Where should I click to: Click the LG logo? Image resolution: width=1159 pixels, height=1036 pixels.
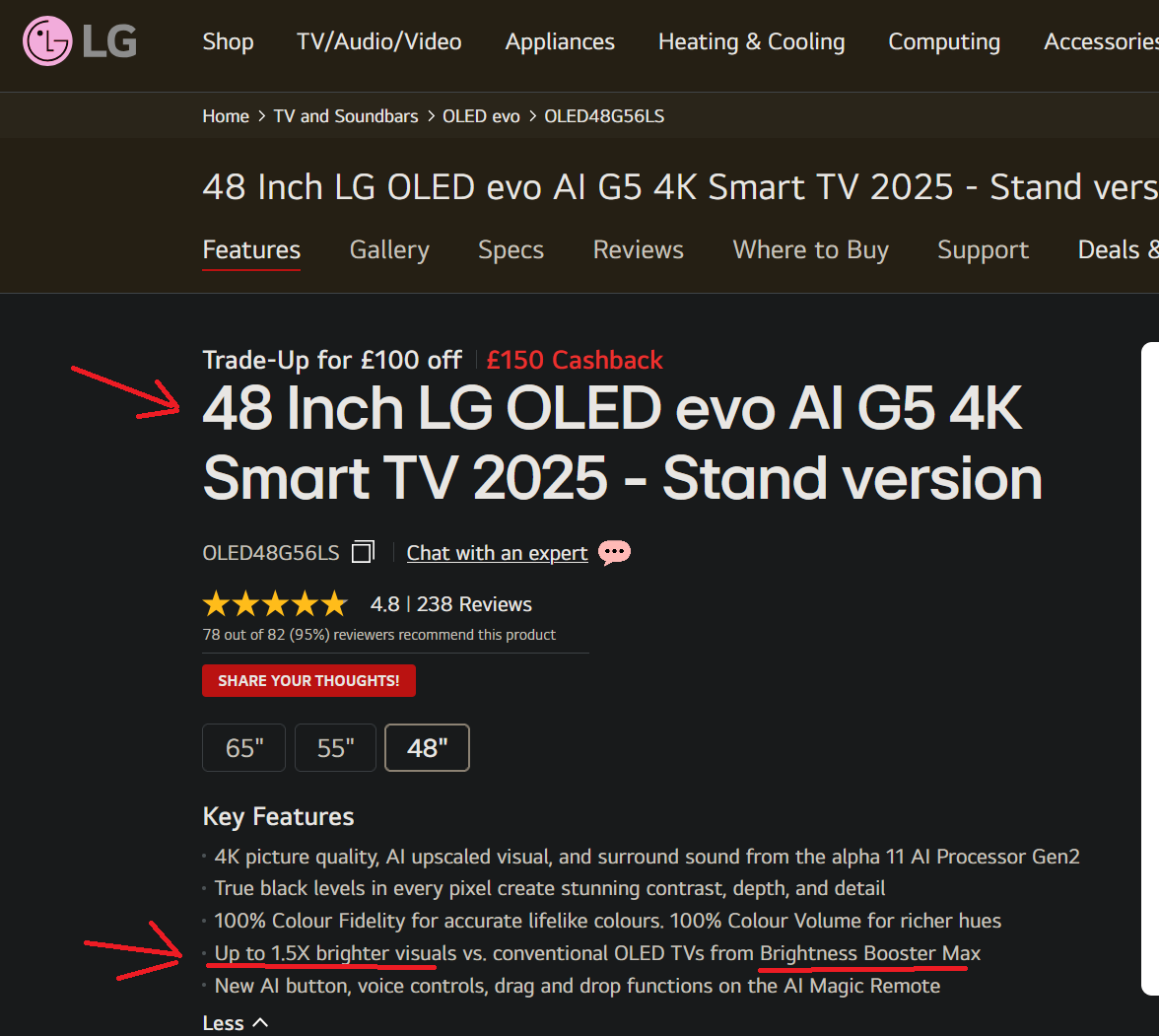(79, 41)
